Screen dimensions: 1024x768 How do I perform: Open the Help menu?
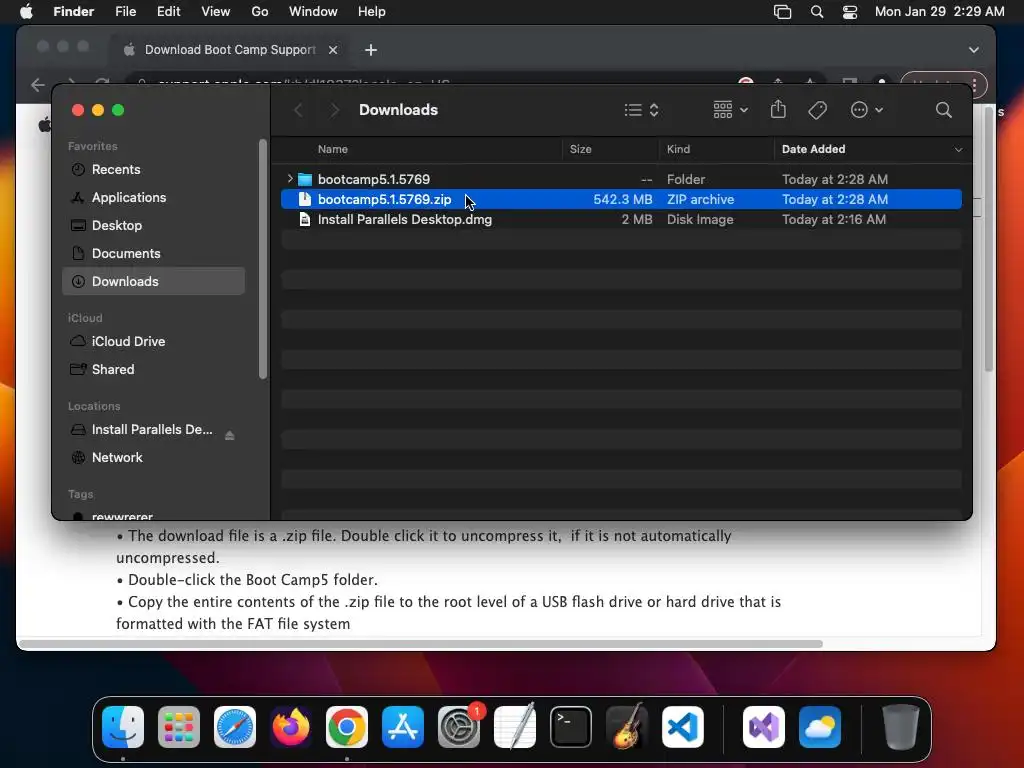tap(372, 12)
